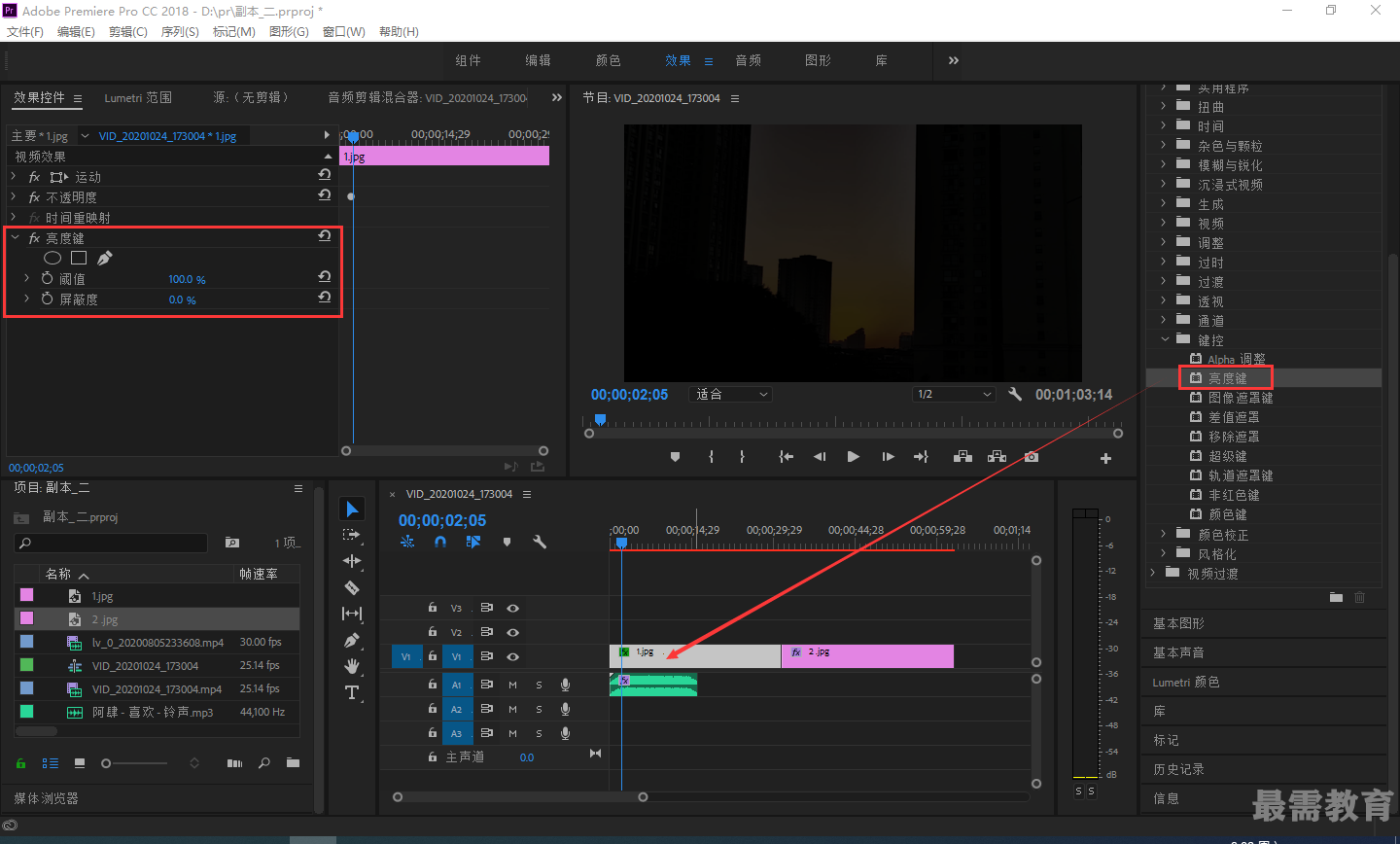Toggle V1 track output eye
This screenshot has width=1400, height=844.
pos(512,656)
